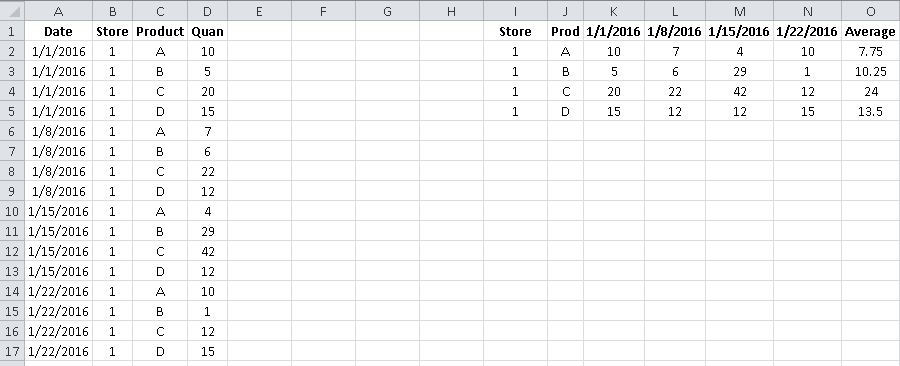Click the Average header cell
This screenshot has width=900, height=366.
(x=870, y=31)
